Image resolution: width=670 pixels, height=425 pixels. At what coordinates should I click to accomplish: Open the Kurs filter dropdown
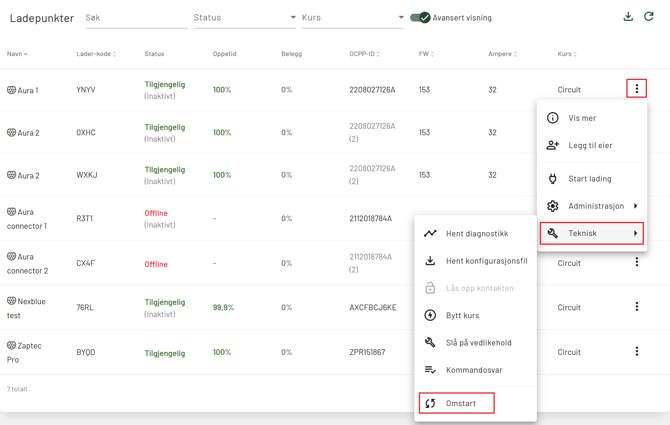coord(352,18)
